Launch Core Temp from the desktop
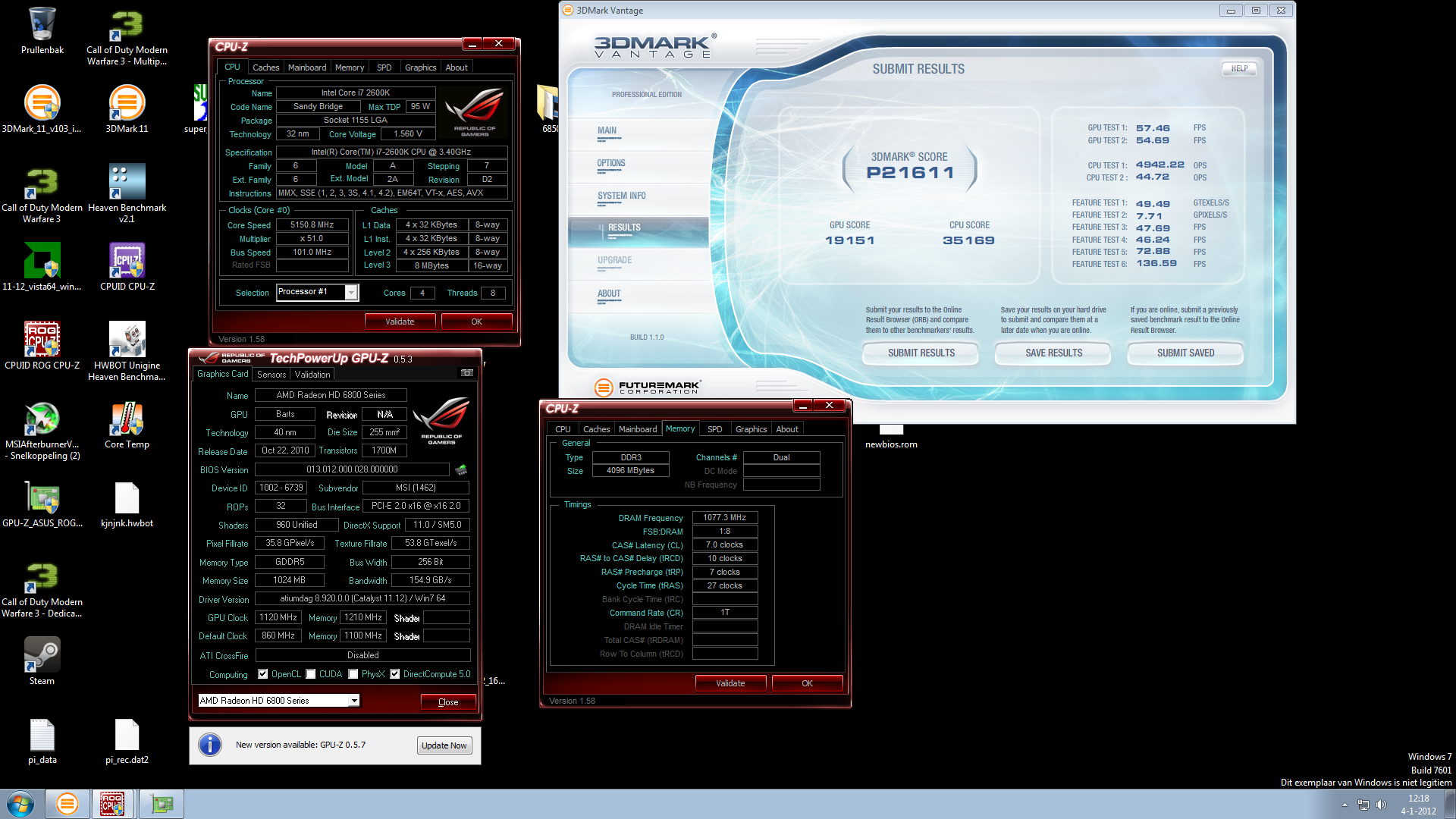The height and width of the screenshot is (819, 1456). [x=127, y=425]
